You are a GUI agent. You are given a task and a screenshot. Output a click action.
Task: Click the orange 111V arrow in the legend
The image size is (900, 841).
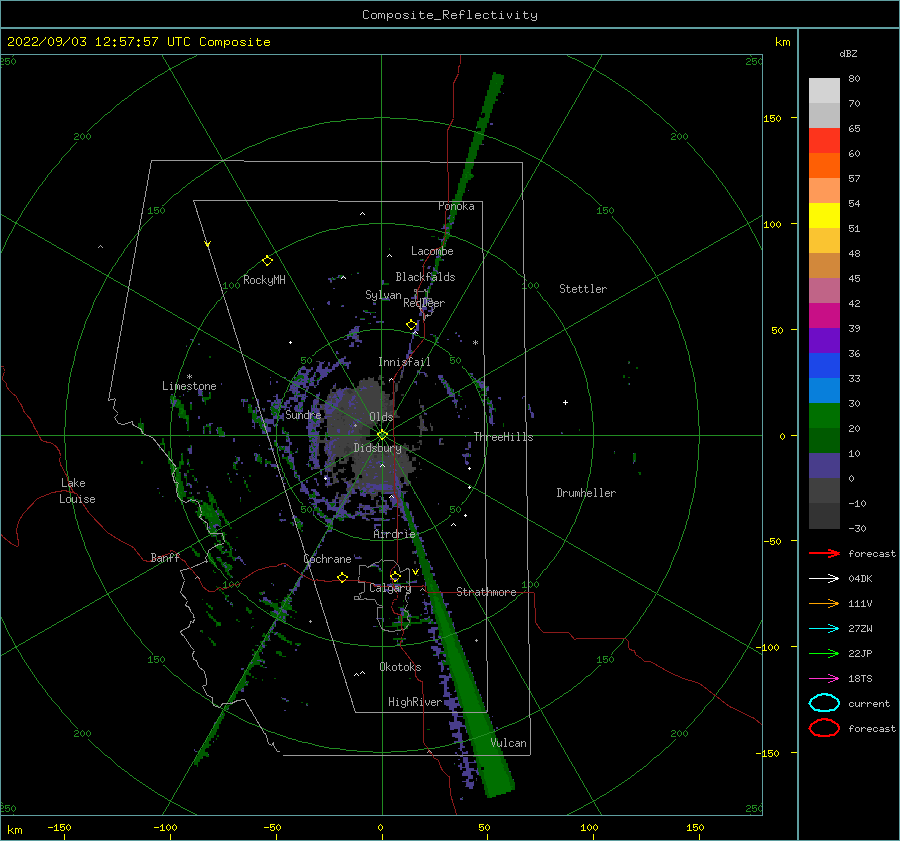(824, 603)
